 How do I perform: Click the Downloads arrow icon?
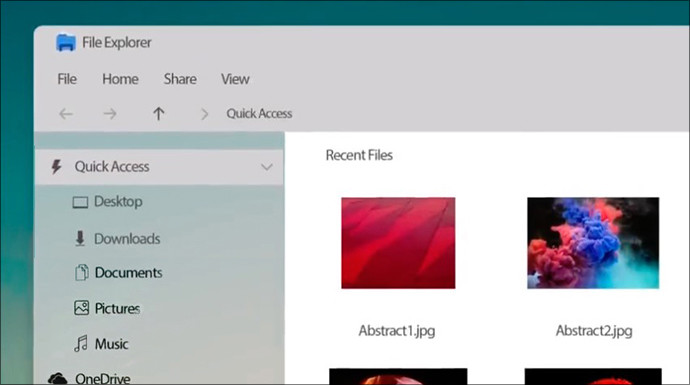tap(80, 238)
